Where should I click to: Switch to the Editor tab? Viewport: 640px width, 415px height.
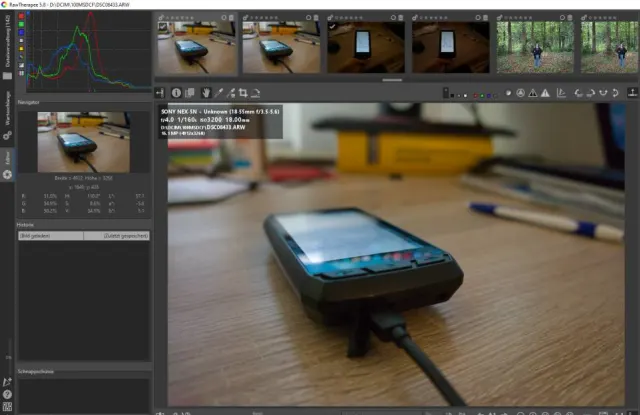(x=7, y=160)
